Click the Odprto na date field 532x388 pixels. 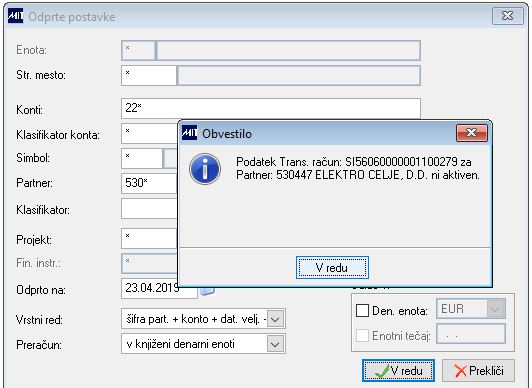point(159,288)
